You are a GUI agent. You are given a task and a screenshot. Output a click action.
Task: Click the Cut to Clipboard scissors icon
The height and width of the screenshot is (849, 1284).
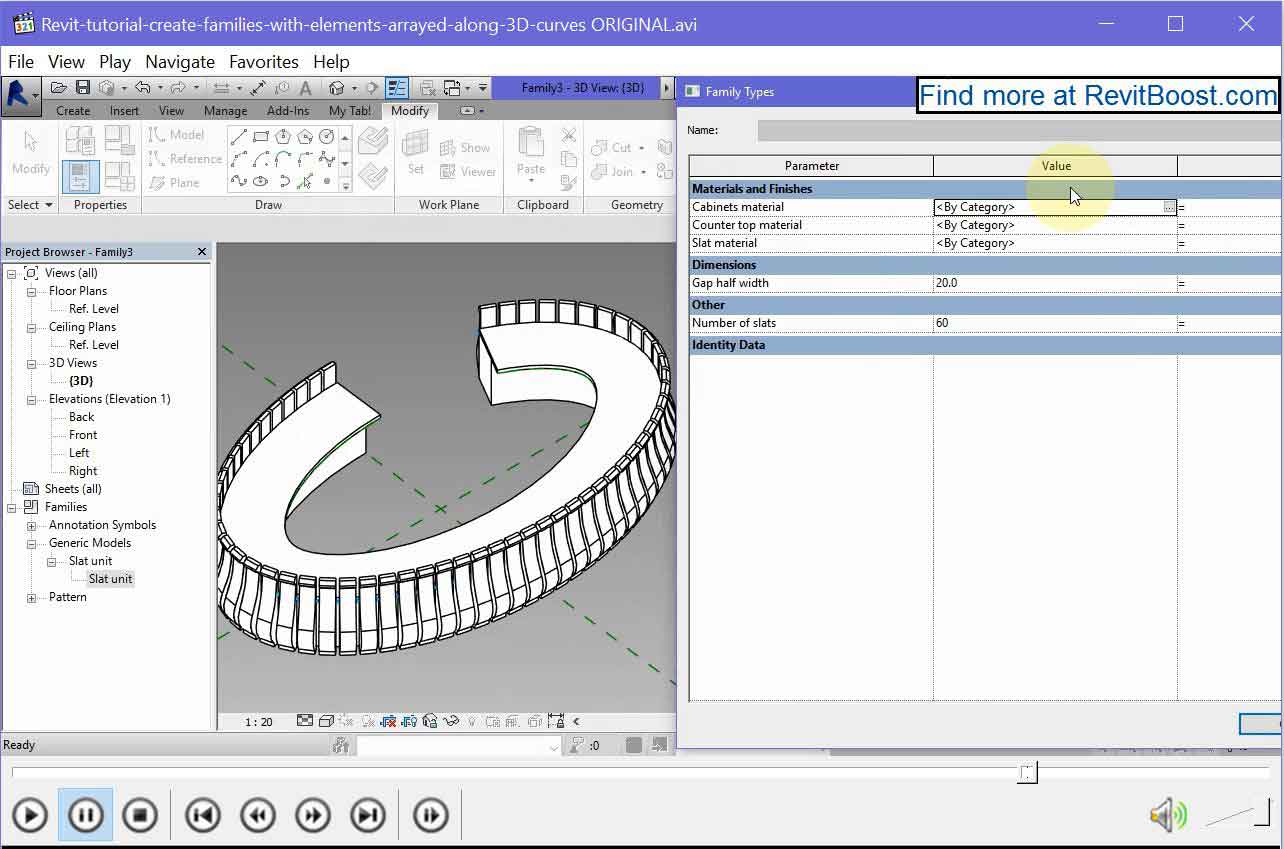[x=569, y=135]
